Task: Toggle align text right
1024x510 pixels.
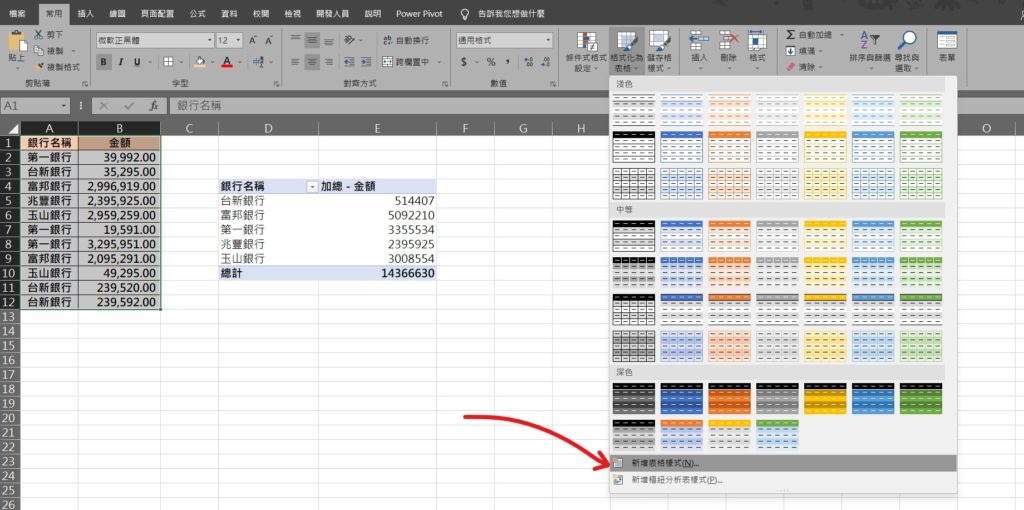Action: [328, 62]
